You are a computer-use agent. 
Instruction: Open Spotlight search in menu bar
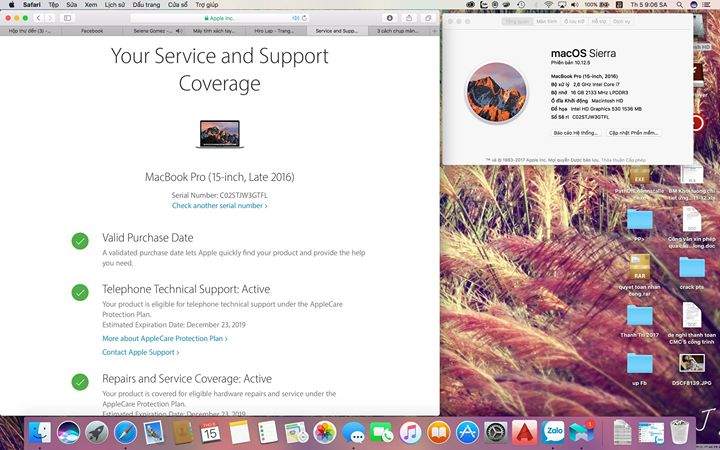click(680, 5)
